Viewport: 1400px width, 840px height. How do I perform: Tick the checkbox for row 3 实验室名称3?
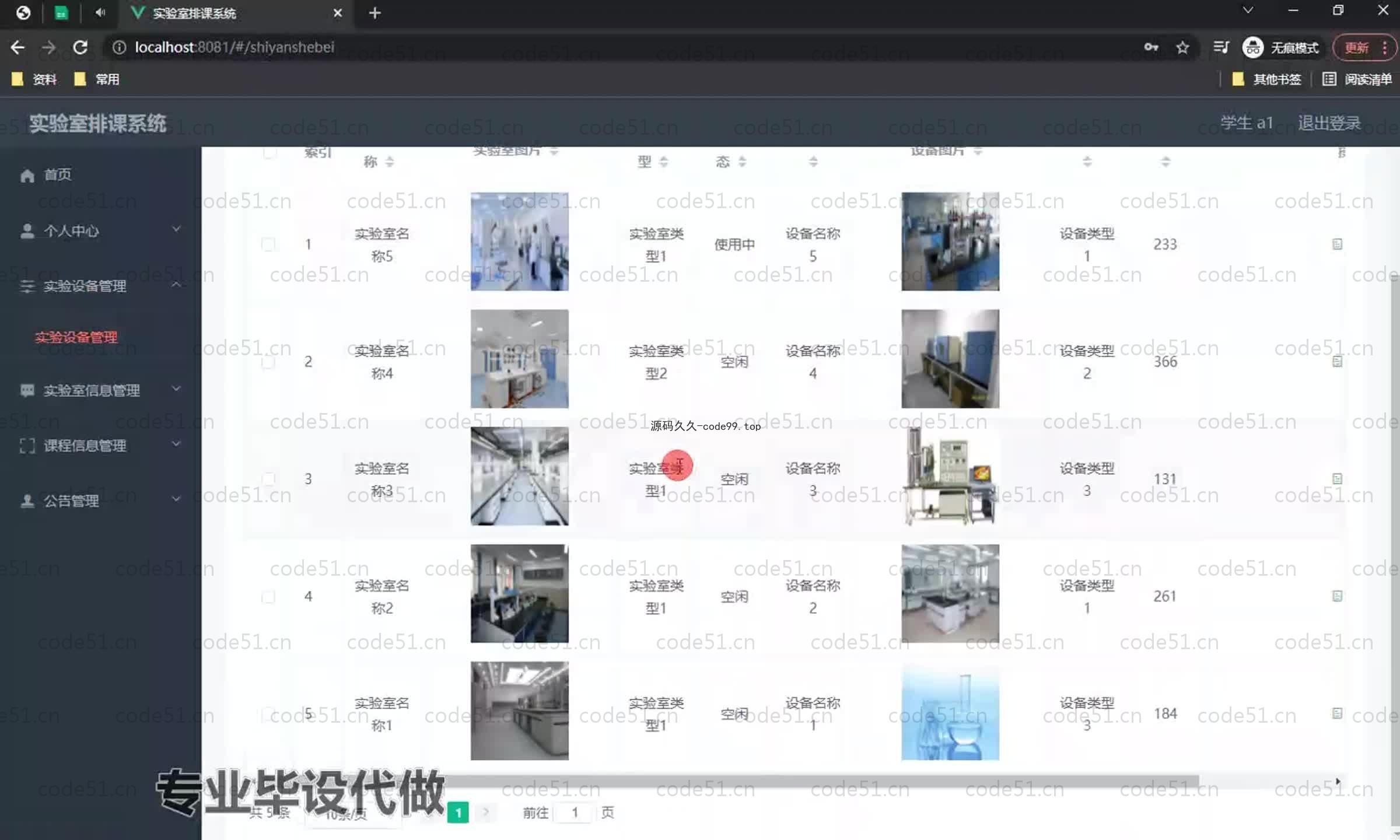268,479
